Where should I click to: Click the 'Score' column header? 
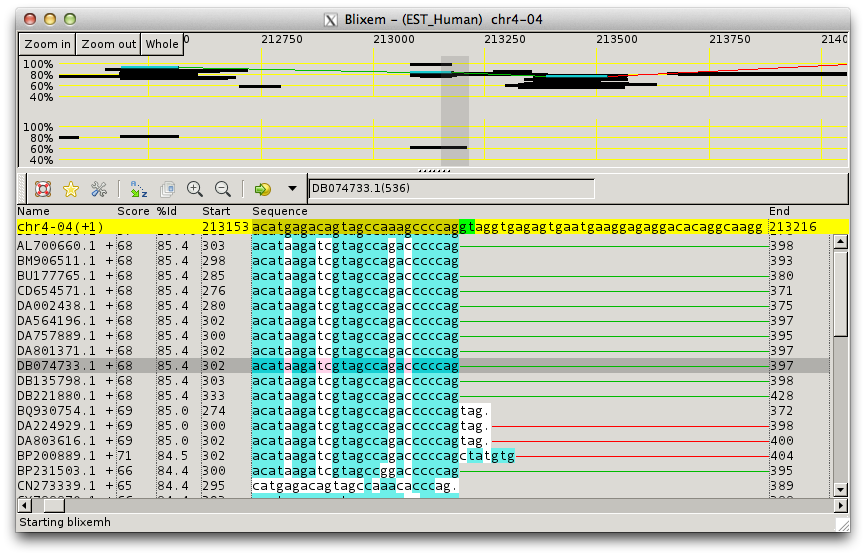pyautogui.click(x=133, y=211)
